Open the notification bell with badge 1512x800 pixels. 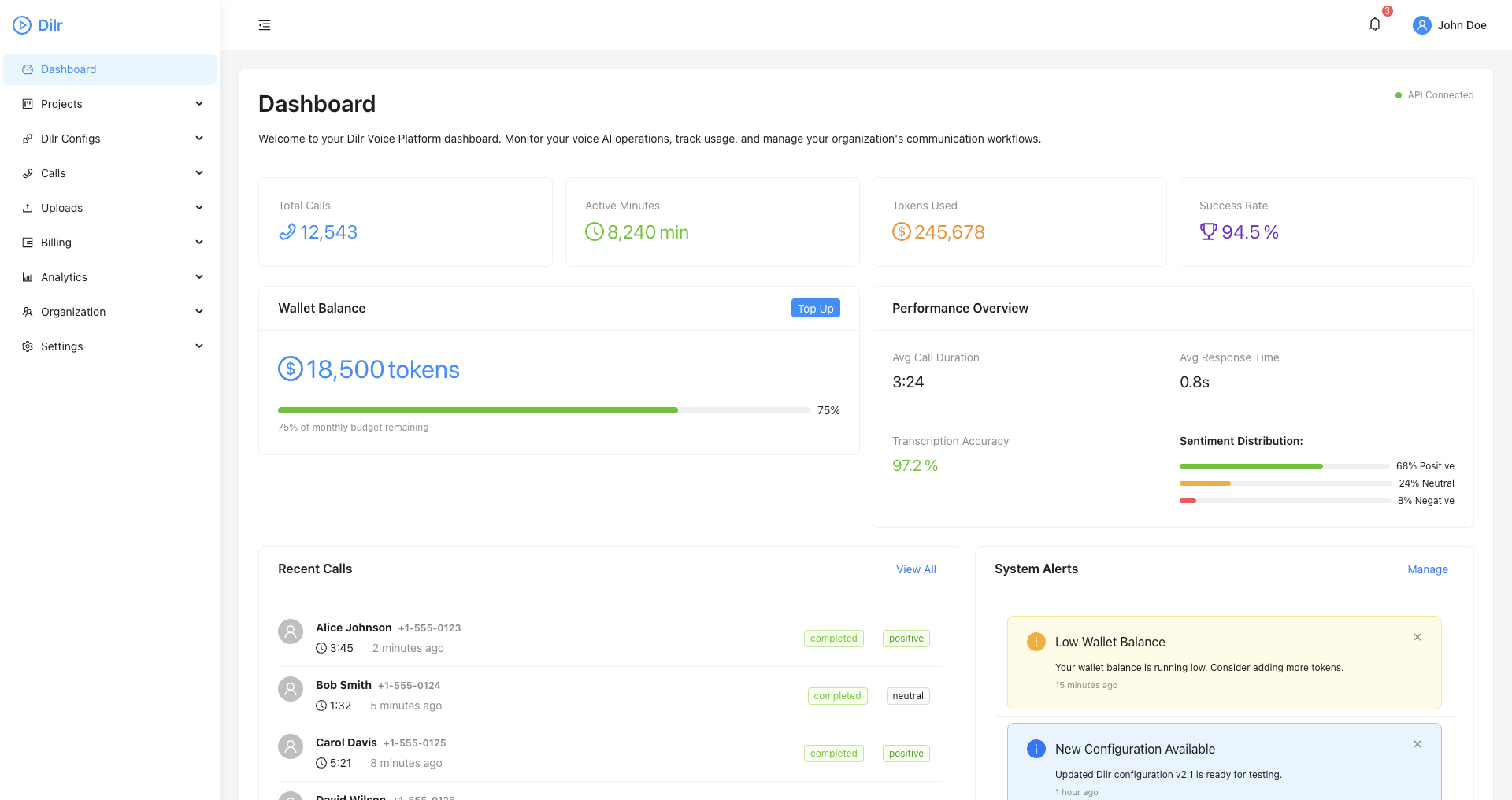[x=1374, y=24]
